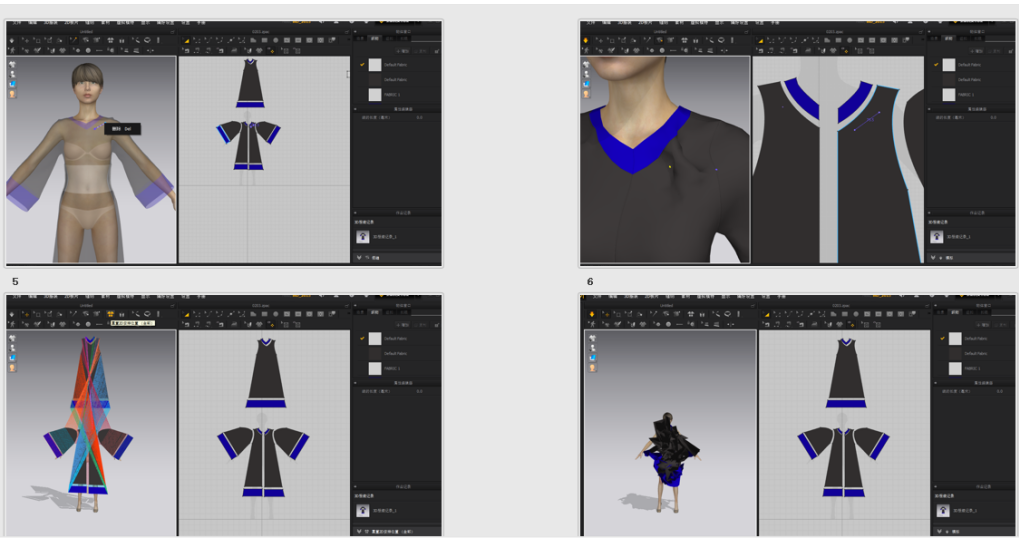Collapse property editor panel header in top-left window

point(397,108)
